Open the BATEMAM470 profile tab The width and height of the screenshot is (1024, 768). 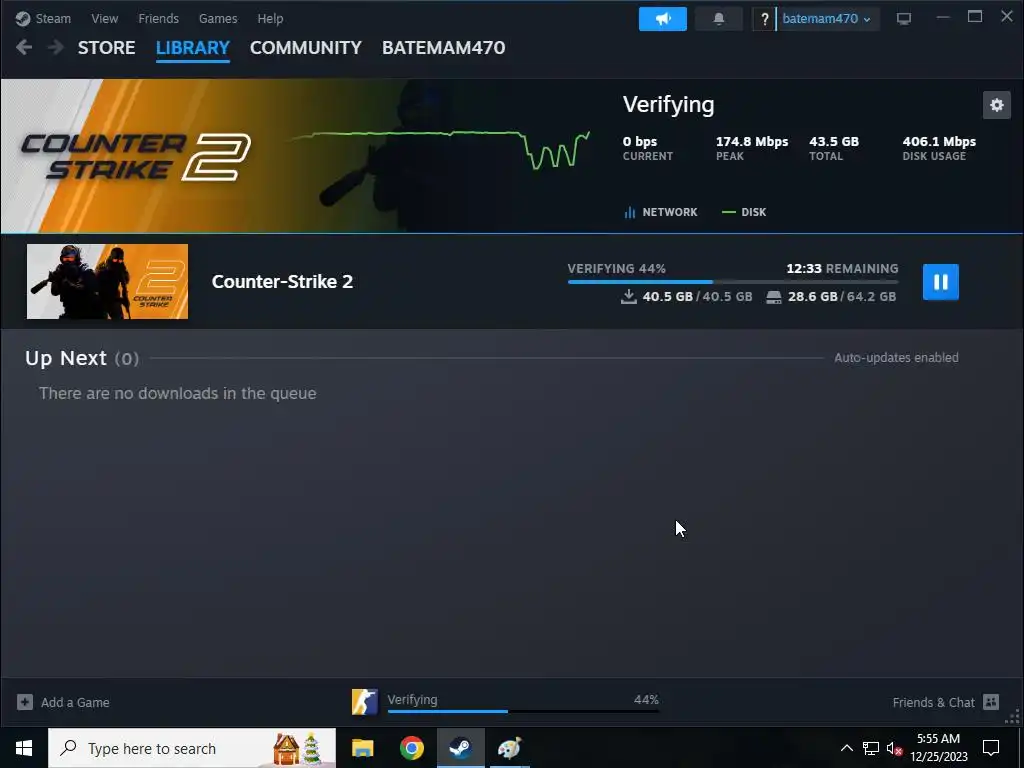click(443, 48)
